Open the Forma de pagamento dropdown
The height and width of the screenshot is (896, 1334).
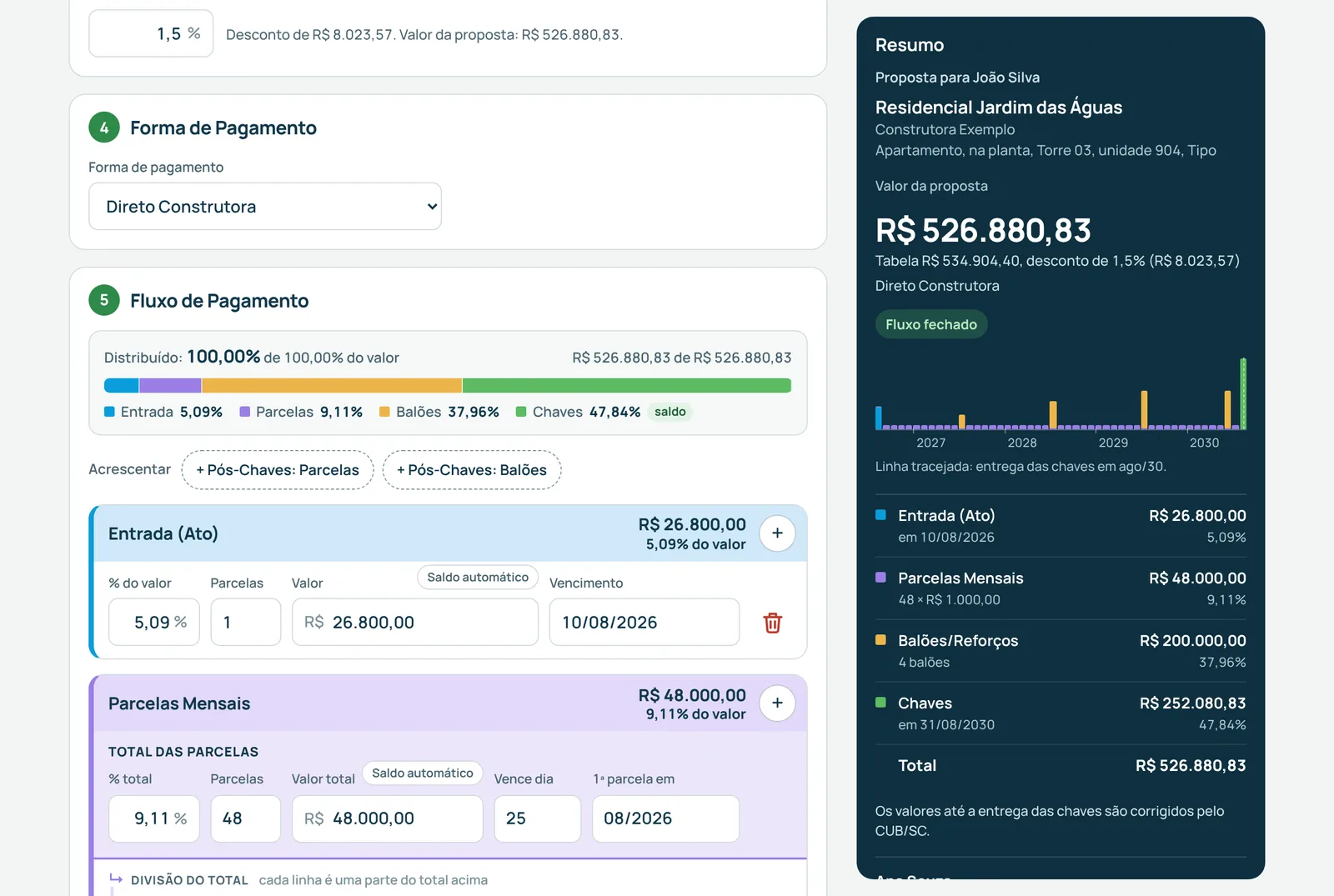[265, 207]
